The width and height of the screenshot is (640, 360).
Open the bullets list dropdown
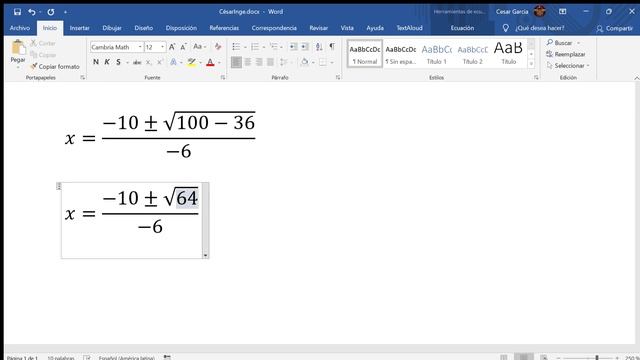tap(245, 47)
